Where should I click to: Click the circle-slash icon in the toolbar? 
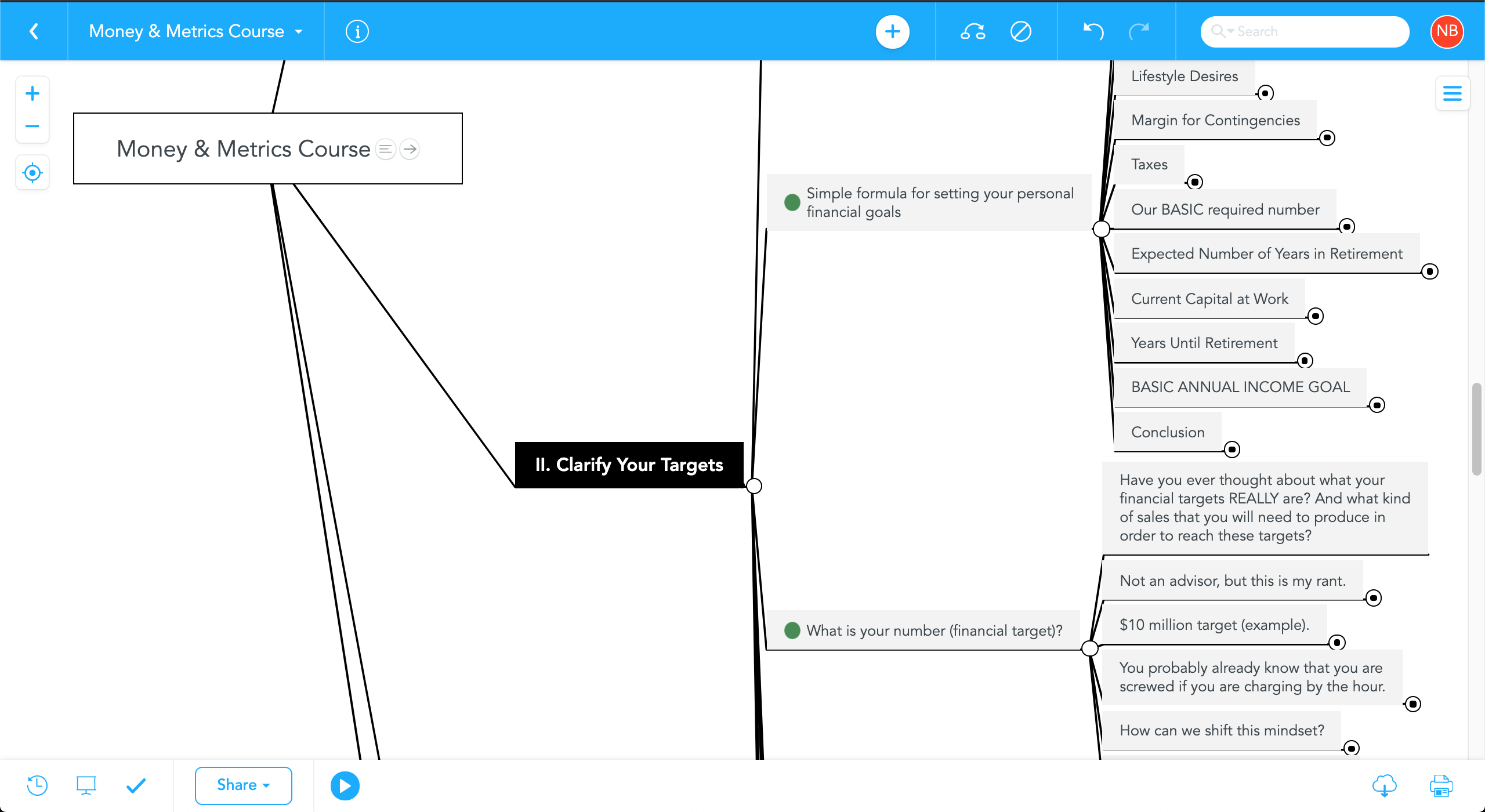(1020, 31)
